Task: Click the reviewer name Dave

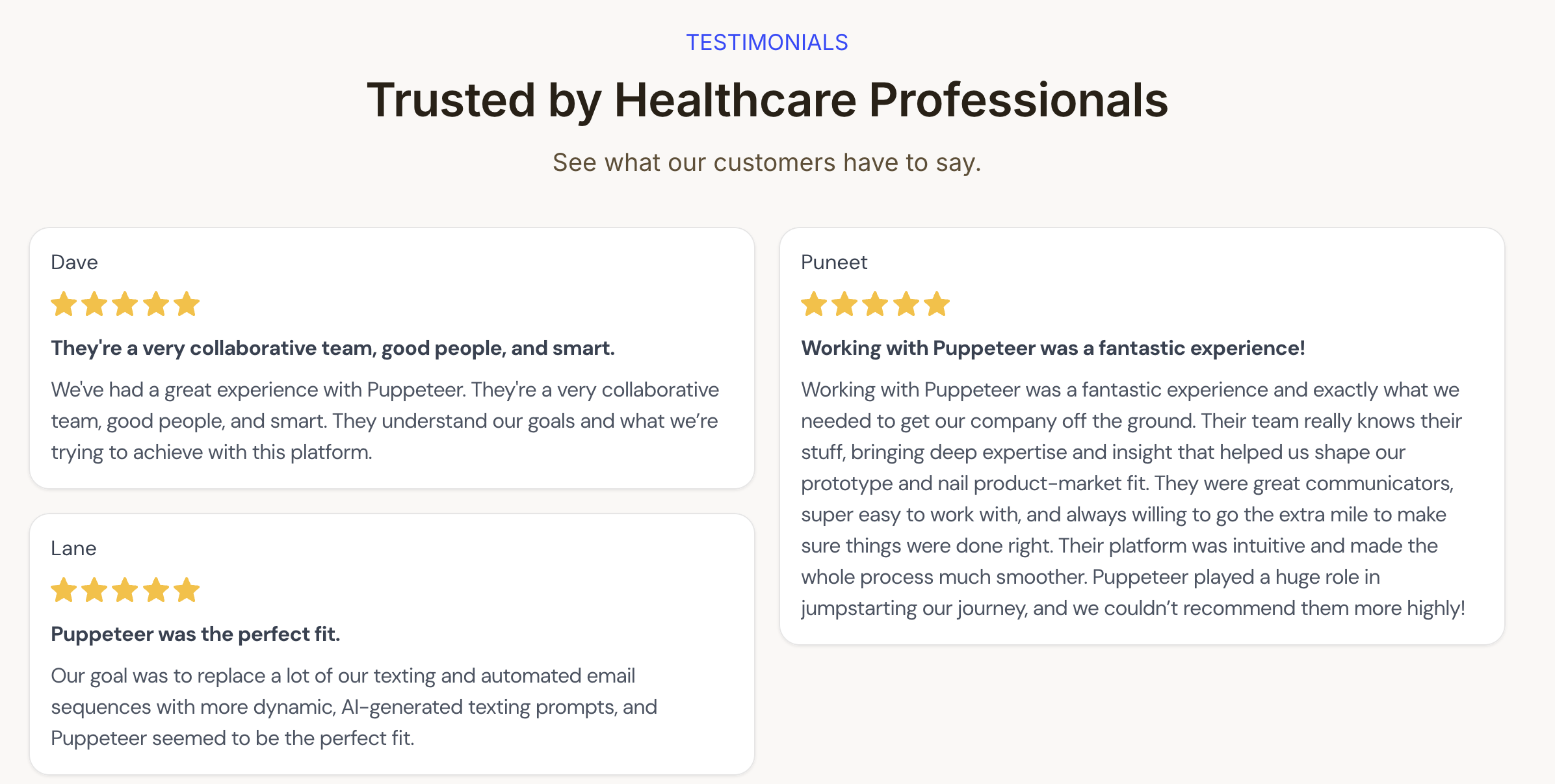Action: [74, 262]
